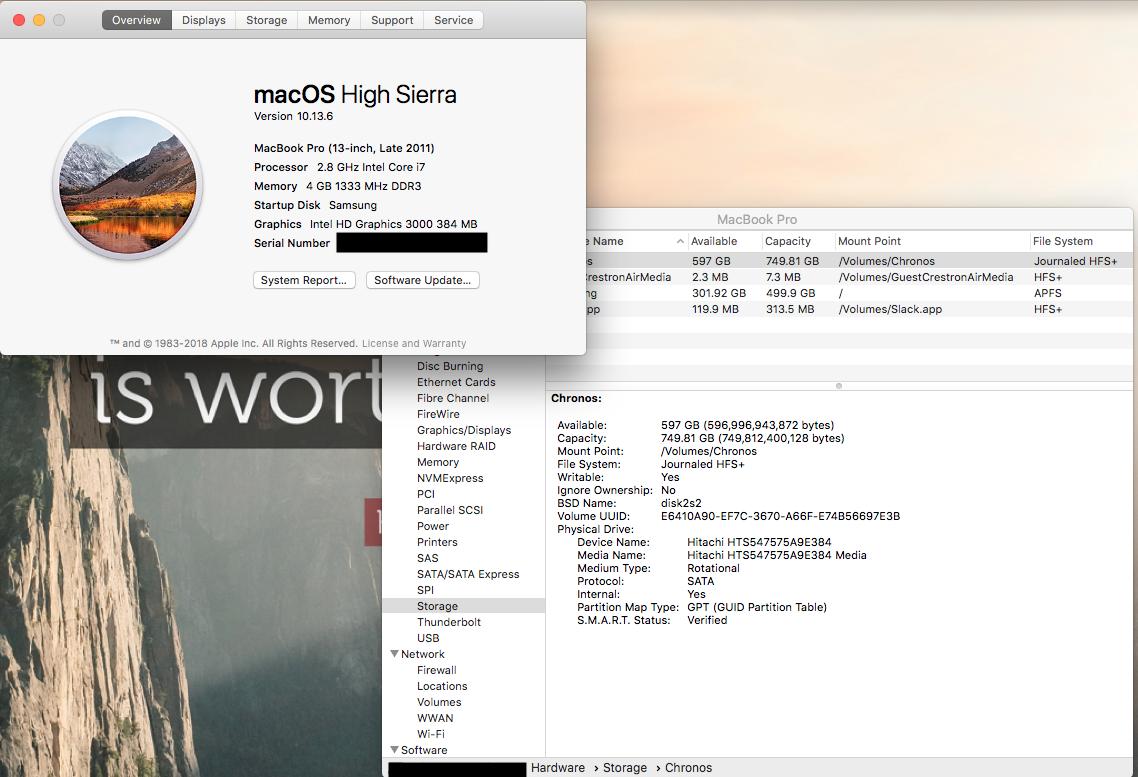The image size is (1138, 777).
Task: Open the License and Warranty link
Action: click(x=414, y=343)
